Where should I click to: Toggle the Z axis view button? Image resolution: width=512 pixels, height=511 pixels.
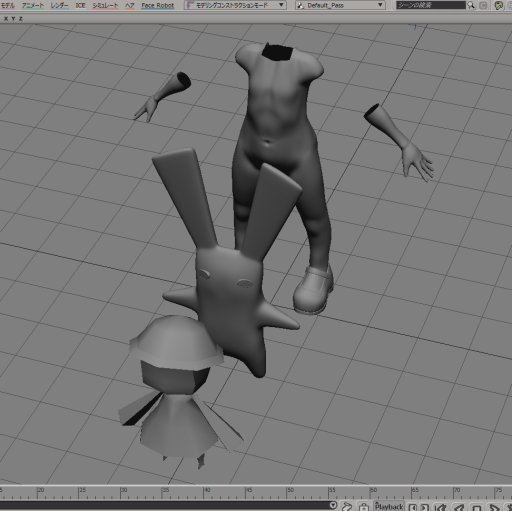pos(21,19)
